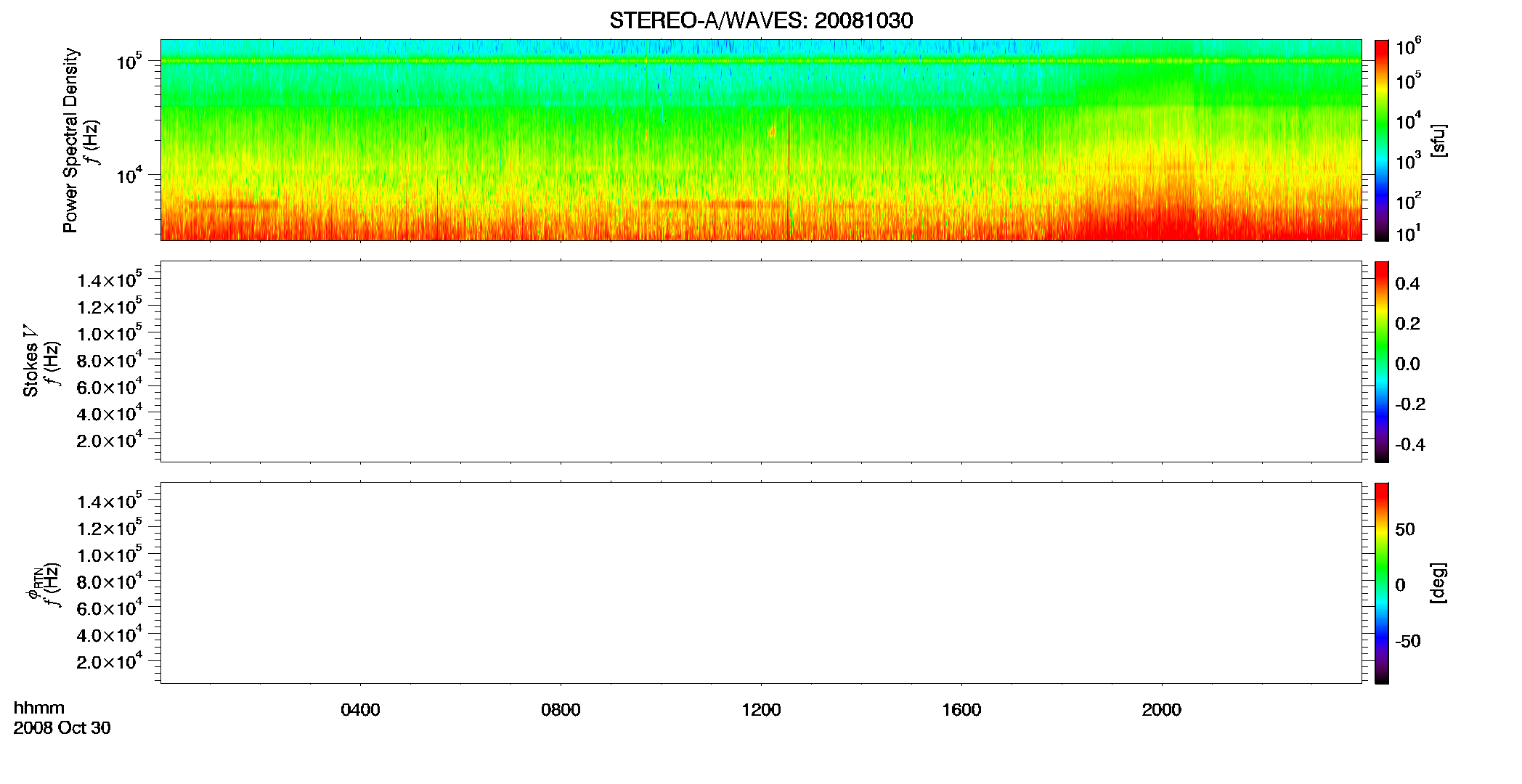
Task: Click the 2000 time tick label
Action: tap(1162, 710)
